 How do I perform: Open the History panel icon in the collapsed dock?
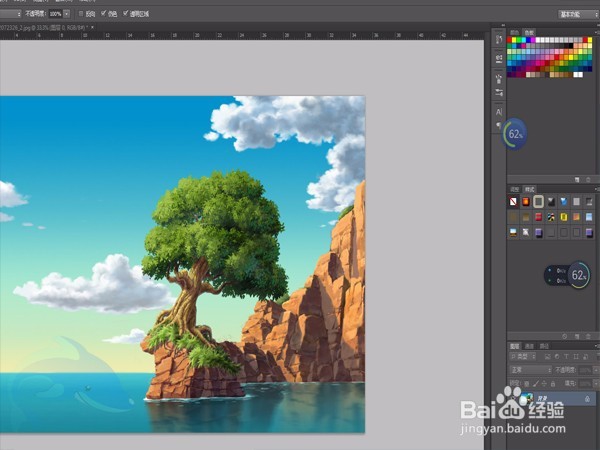pyautogui.click(x=499, y=39)
